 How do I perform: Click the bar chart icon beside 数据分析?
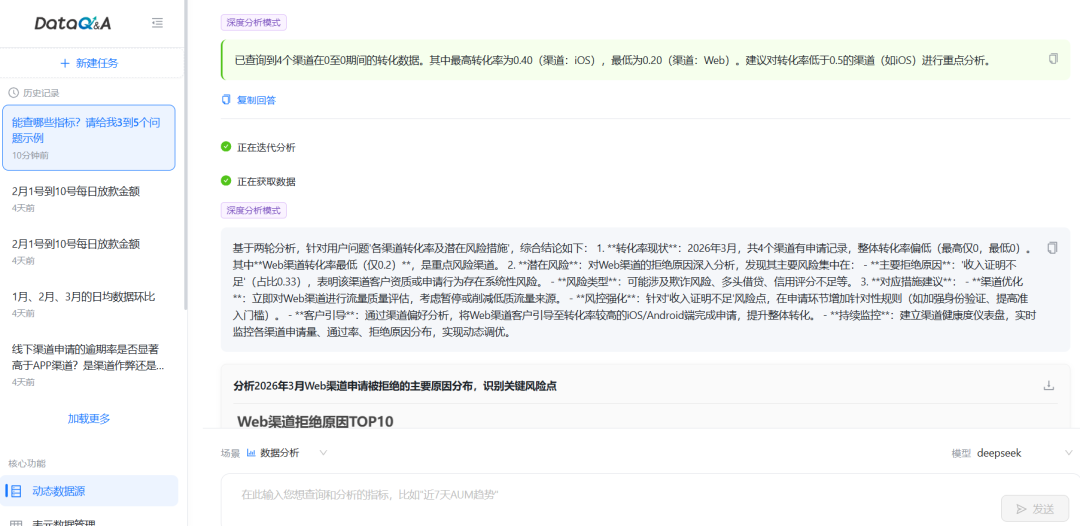251,452
